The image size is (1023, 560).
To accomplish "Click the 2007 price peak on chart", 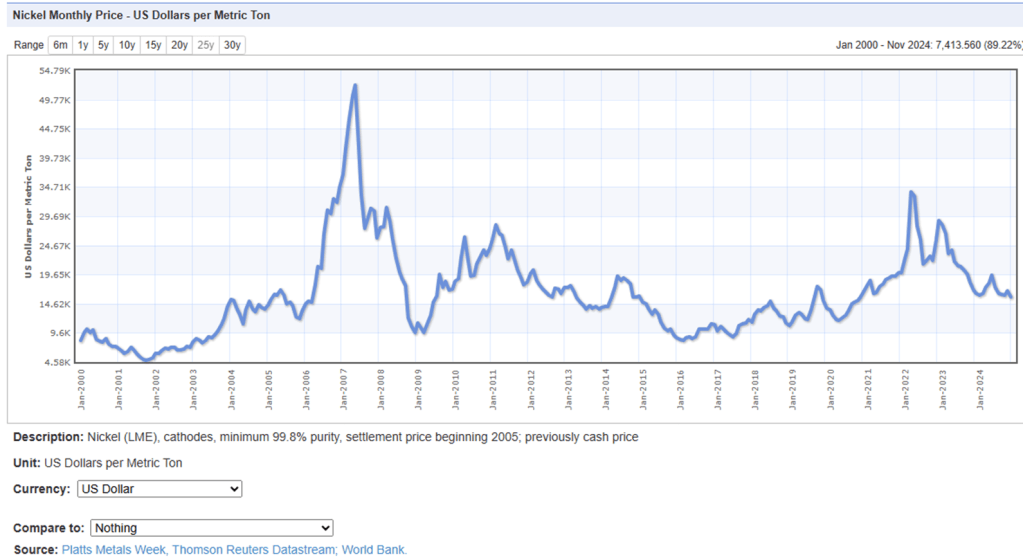I will coord(355,86).
